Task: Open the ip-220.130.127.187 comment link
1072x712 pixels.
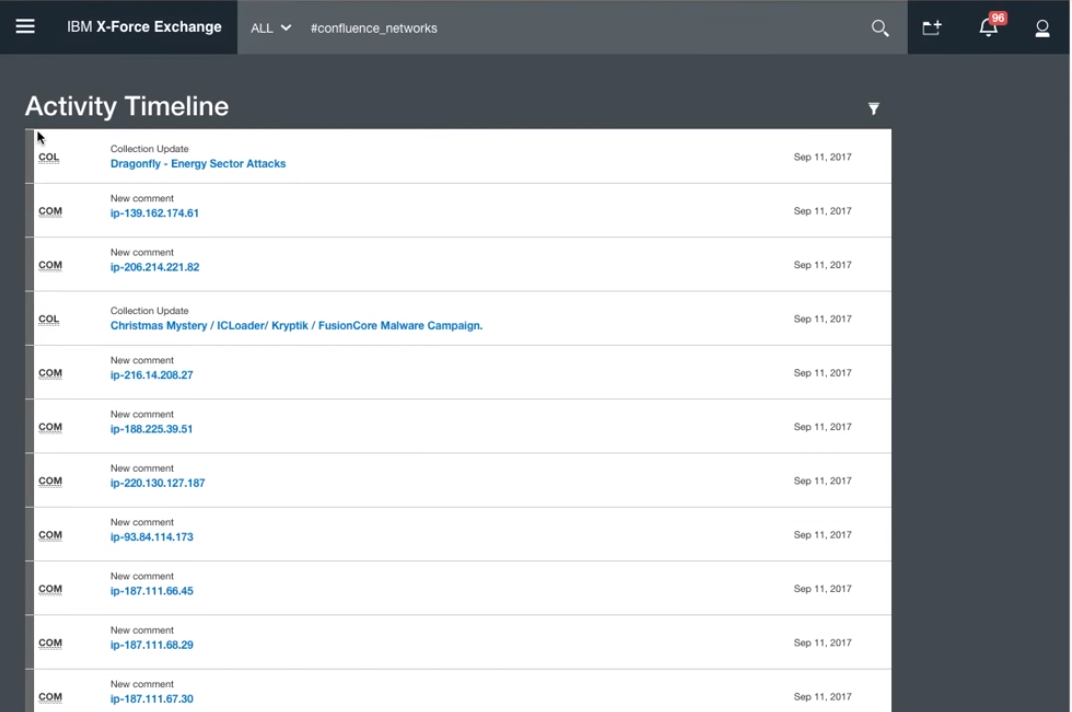Action: [158, 484]
